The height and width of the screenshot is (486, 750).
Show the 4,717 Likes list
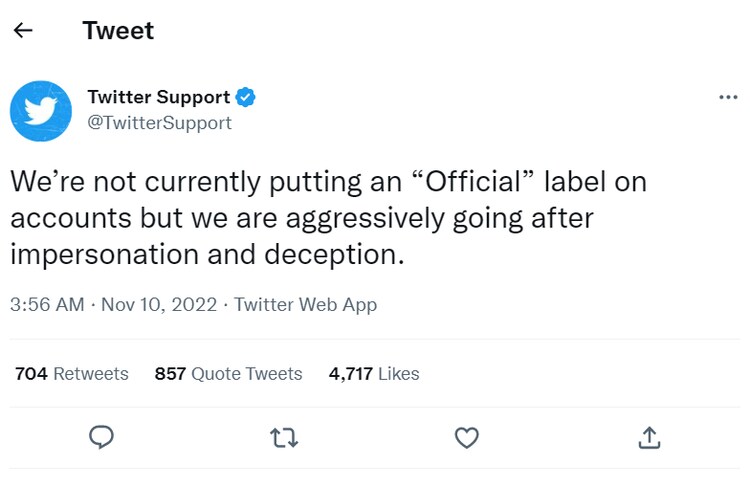374,374
